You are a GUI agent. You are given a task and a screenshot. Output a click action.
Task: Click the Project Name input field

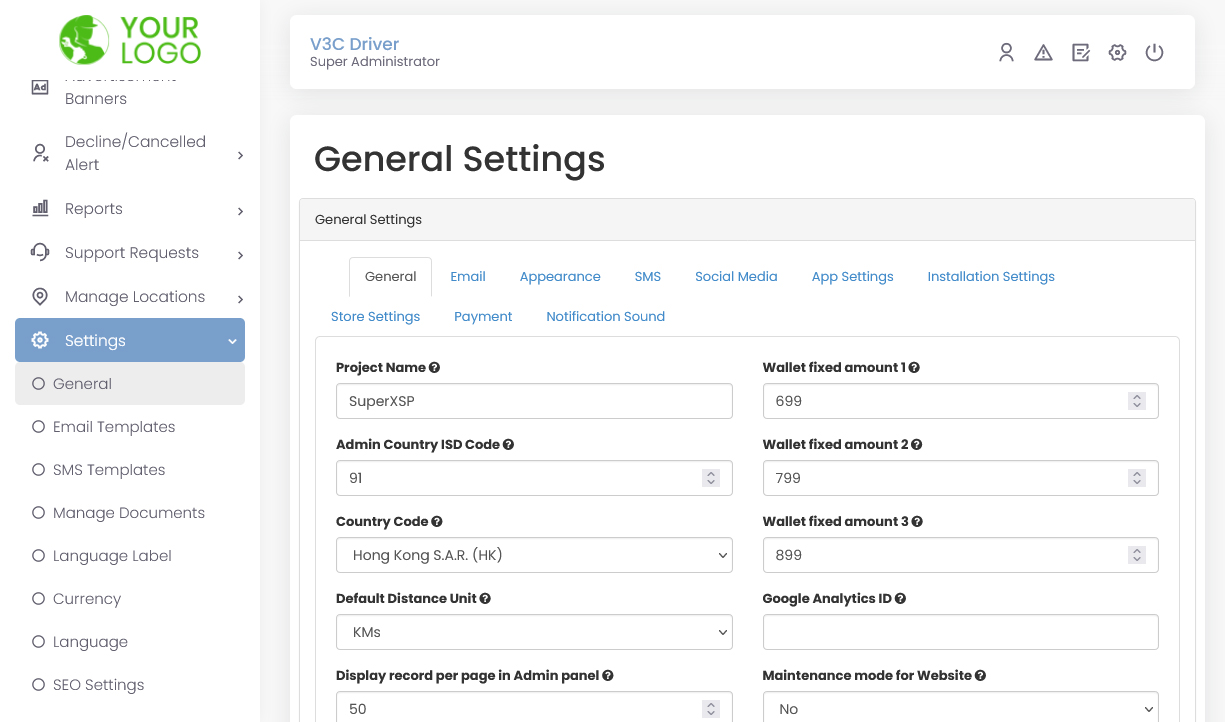pyautogui.click(x=534, y=400)
